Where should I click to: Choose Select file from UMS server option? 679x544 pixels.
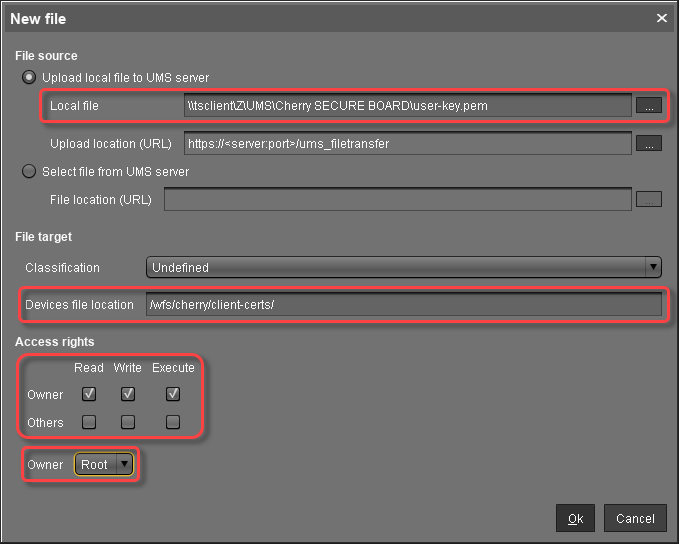point(30,172)
